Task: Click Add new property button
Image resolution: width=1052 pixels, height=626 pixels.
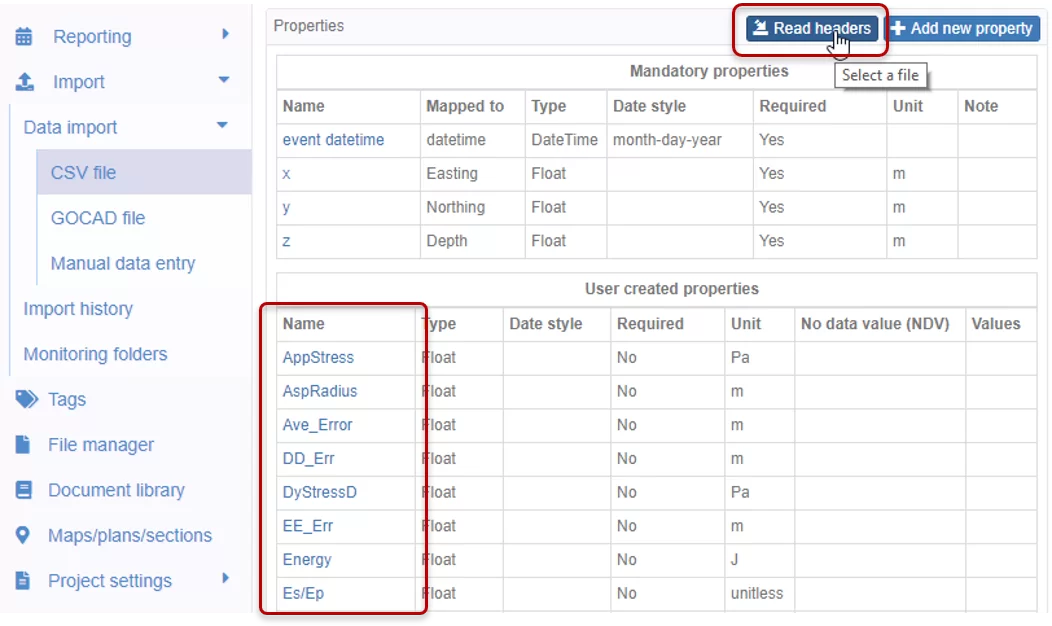Action: 961,28
